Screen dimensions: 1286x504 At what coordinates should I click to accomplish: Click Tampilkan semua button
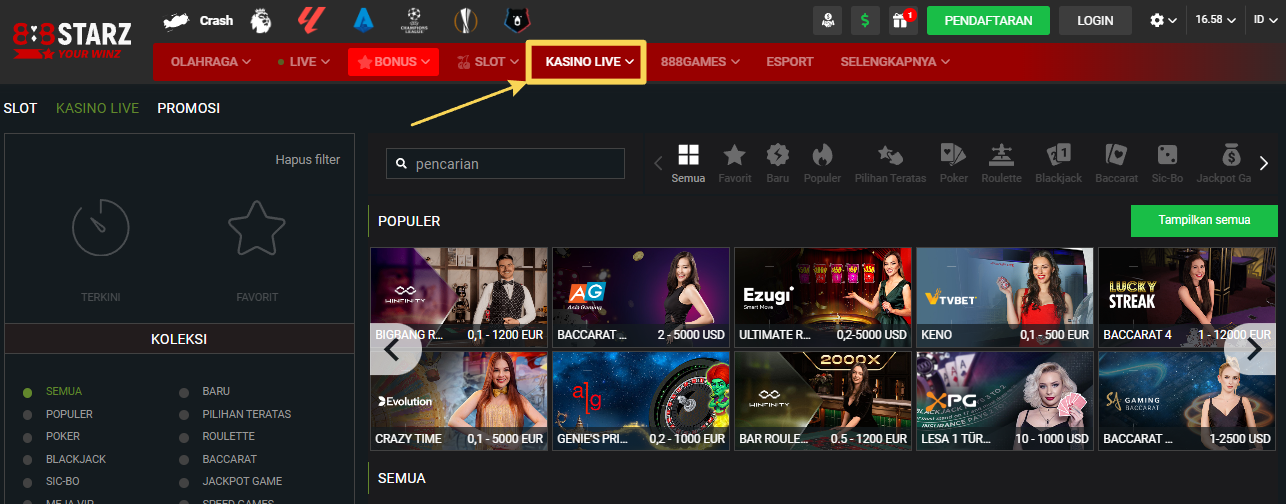tap(1204, 220)
